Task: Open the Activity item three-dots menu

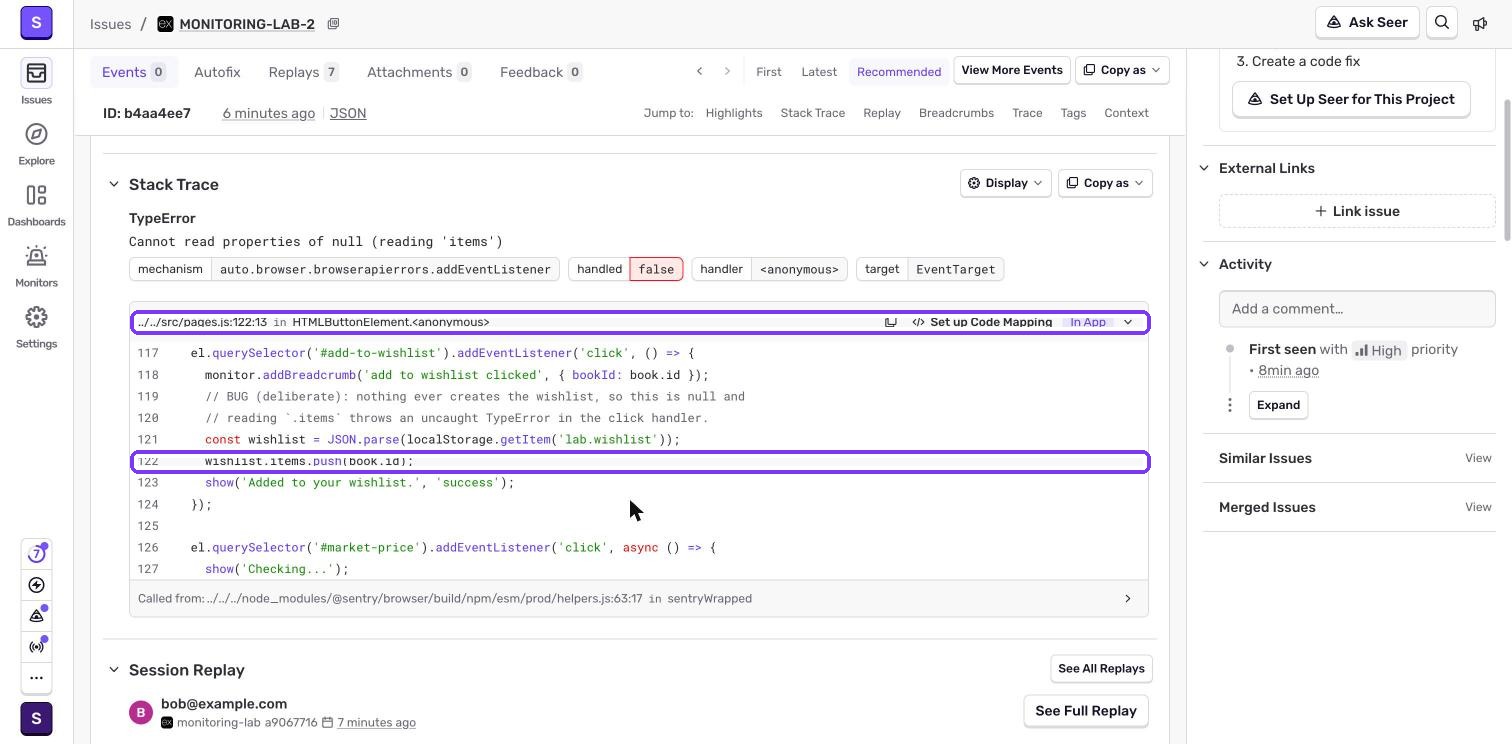Action: [1230, 405]
